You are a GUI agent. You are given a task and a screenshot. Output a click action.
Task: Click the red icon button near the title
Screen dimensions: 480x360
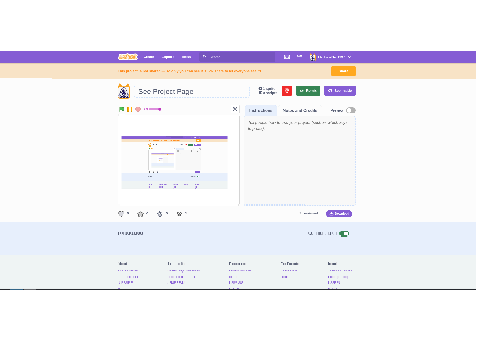coord(287,91)
